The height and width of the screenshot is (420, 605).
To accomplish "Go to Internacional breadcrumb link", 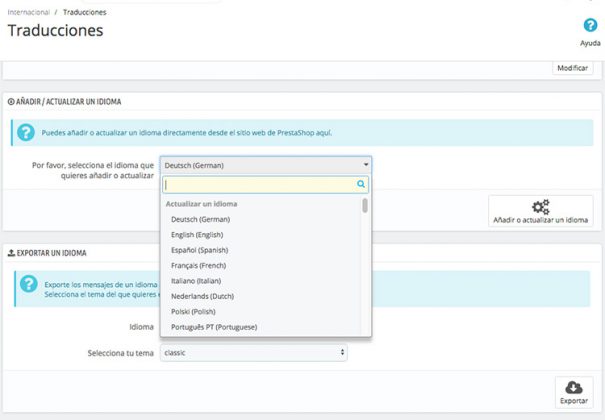I will click(28, 12).
